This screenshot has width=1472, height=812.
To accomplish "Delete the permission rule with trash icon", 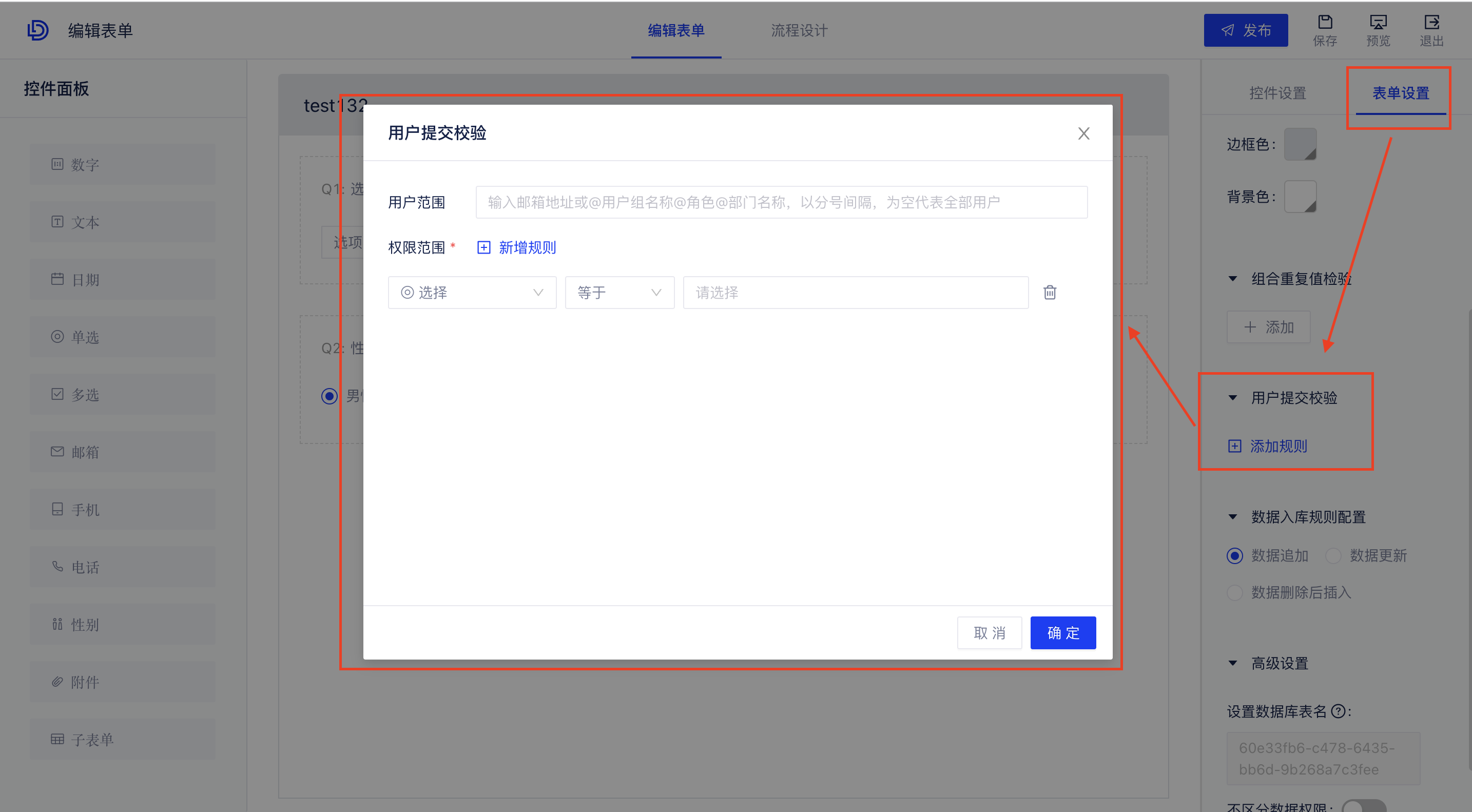I will [1049, 292].
